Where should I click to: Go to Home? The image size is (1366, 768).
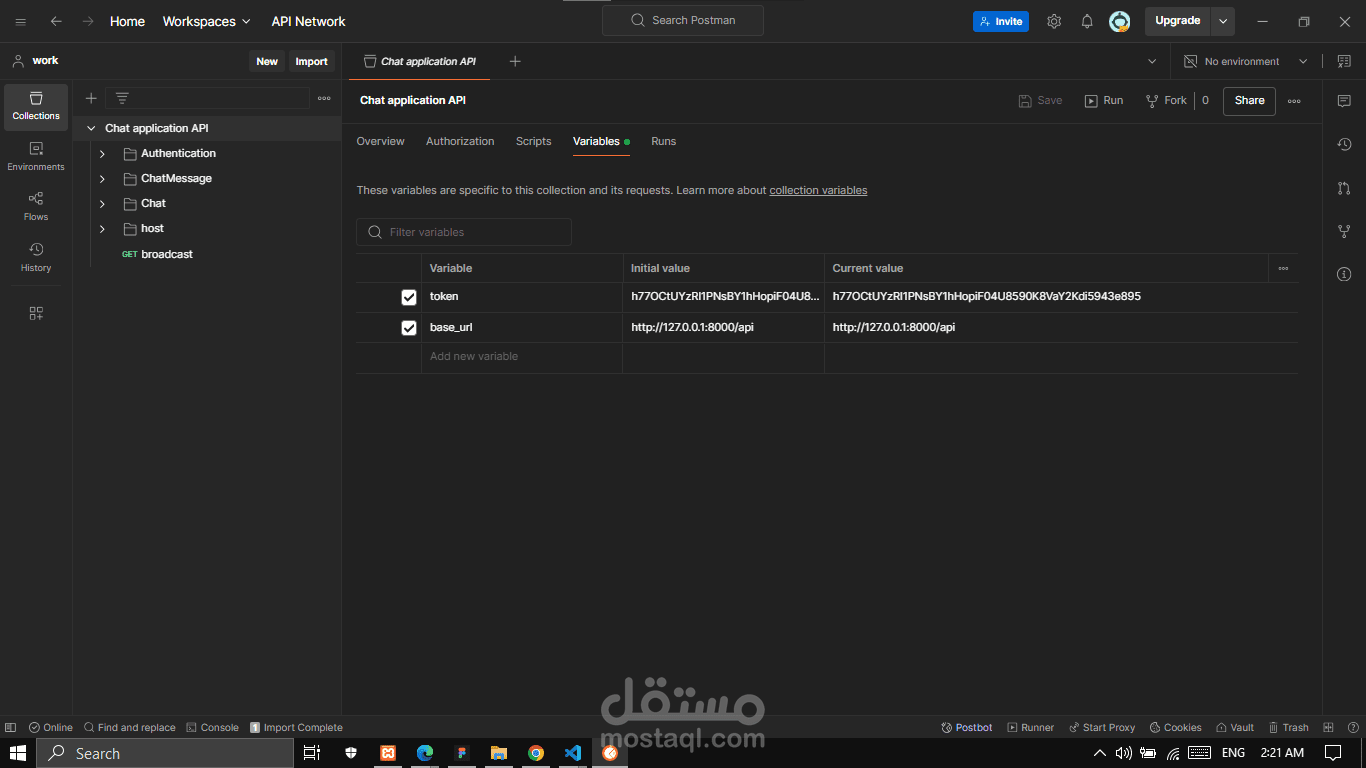127,21
